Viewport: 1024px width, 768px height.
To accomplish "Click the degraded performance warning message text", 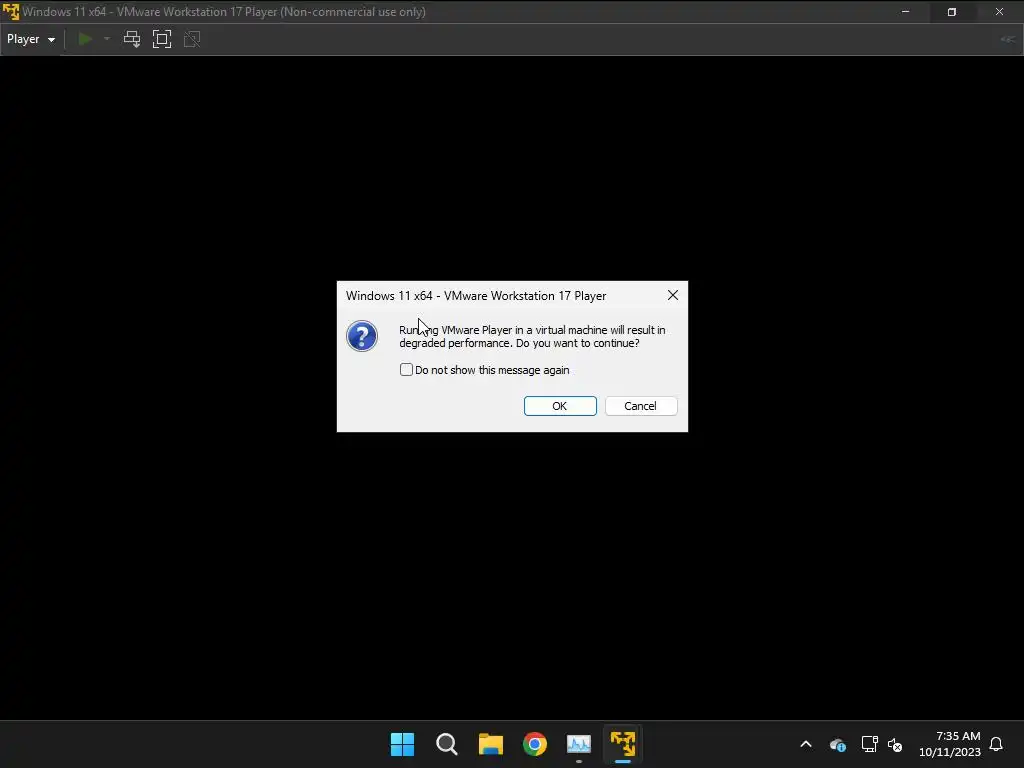I will click(532, 336).
